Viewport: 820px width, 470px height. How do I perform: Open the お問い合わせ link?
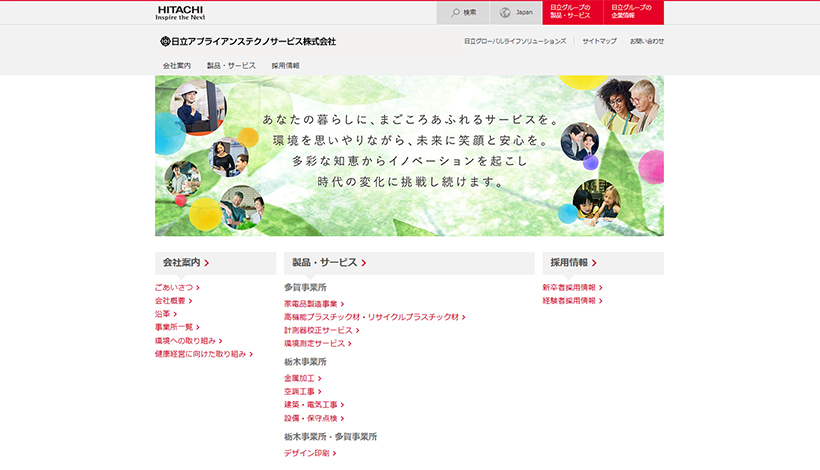(x=647, y=41)
